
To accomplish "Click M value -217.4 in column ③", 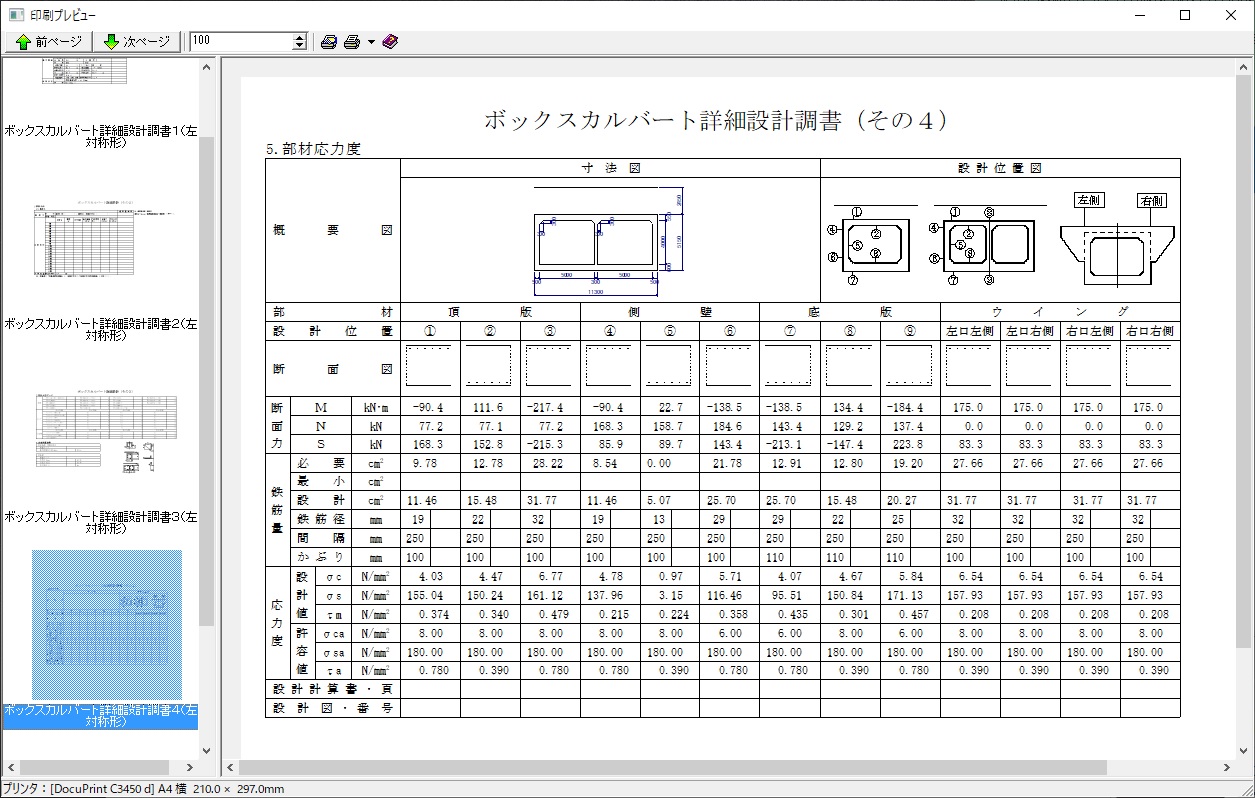I will point(550,407).
